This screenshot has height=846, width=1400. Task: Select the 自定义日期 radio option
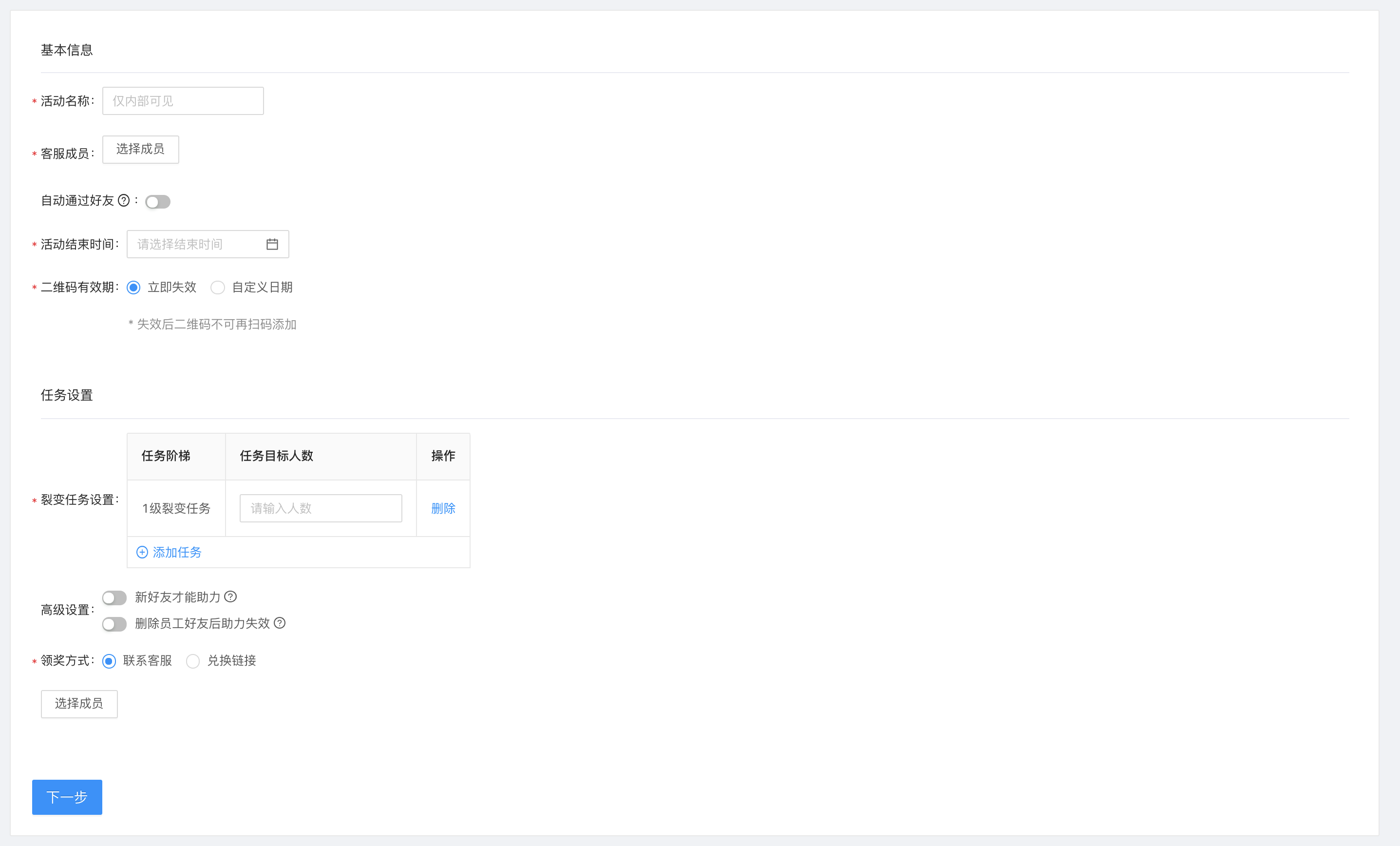pyautogui.click(x=218, y=288)
